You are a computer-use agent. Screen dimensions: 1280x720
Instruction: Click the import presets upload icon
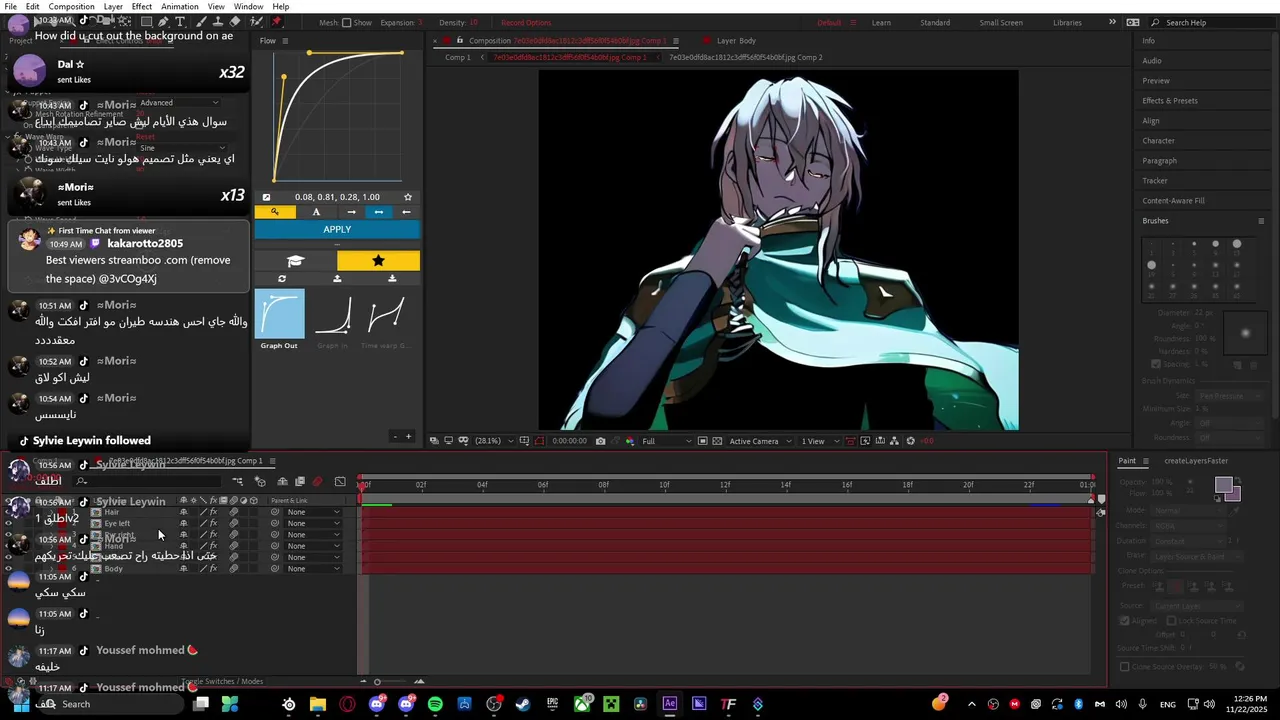click(x=337, y=279)
